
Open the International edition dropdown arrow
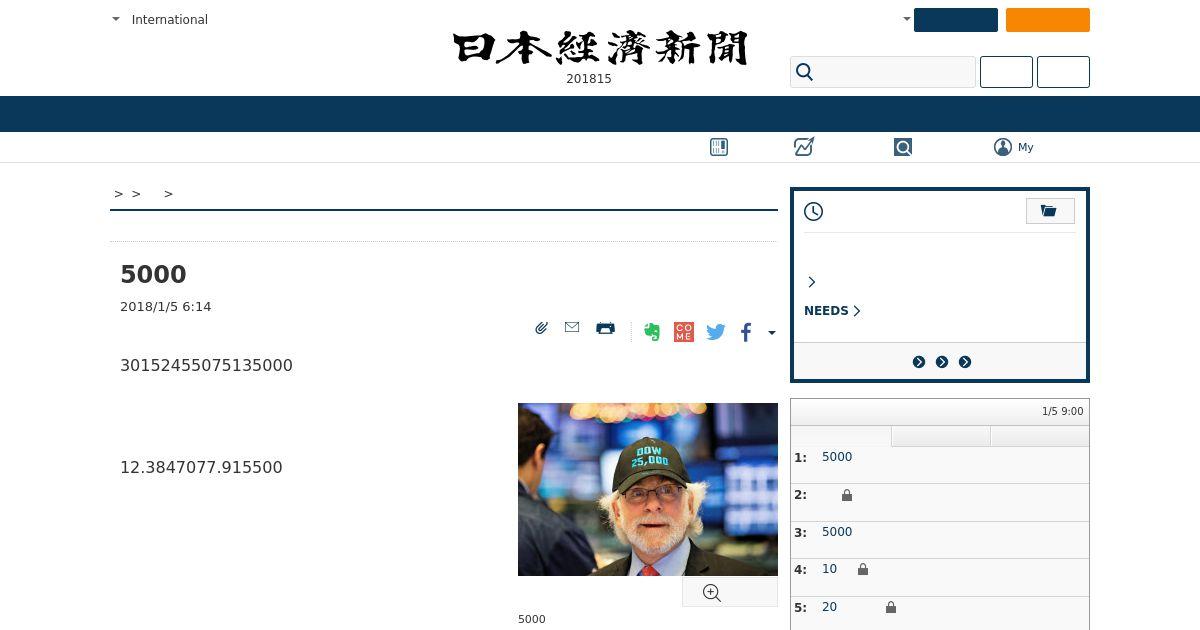tap(116, 19)
